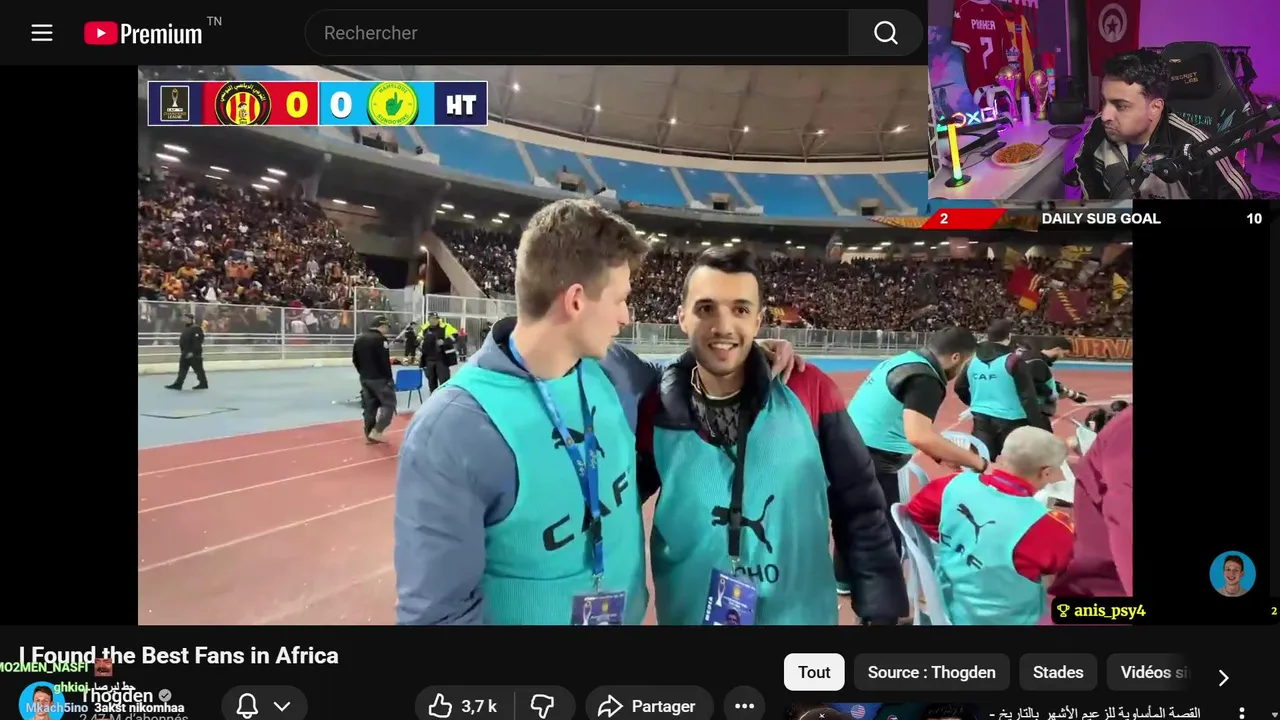Dislike the video with thumbs down
Screen dimensions: 1280x720
pos(543,706)
